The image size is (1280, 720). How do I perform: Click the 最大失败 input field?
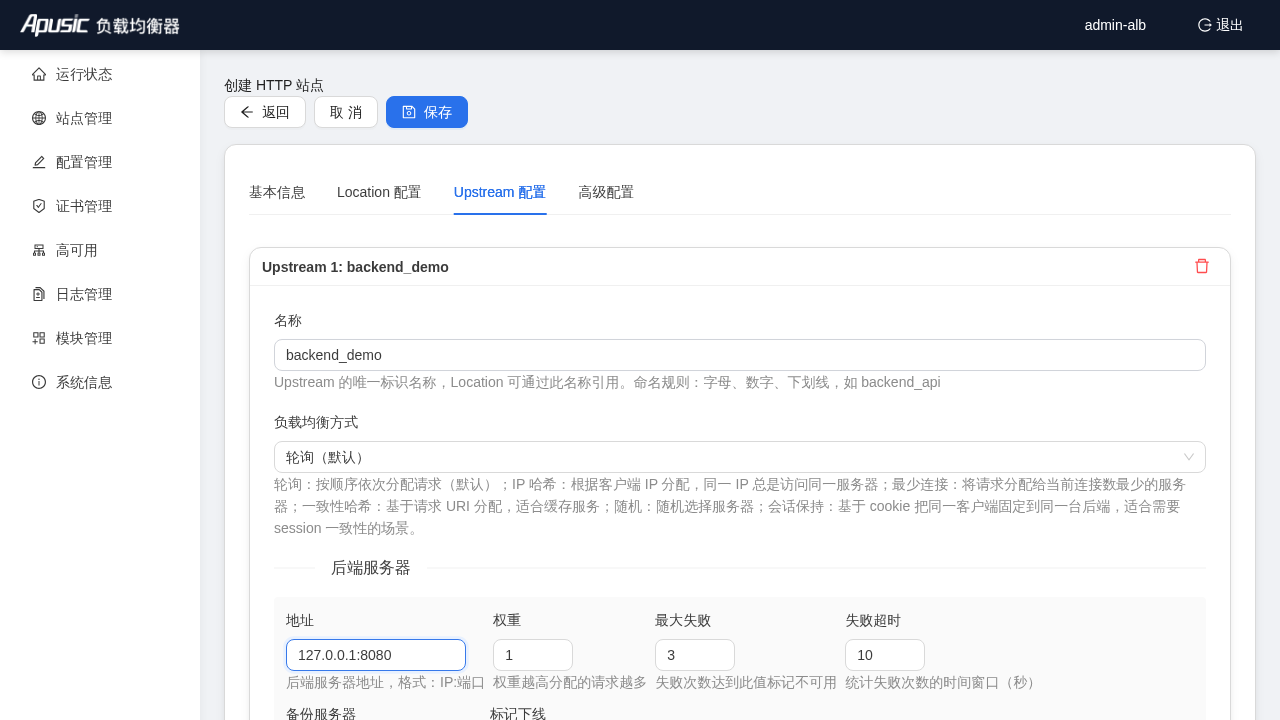click(695, 655)
